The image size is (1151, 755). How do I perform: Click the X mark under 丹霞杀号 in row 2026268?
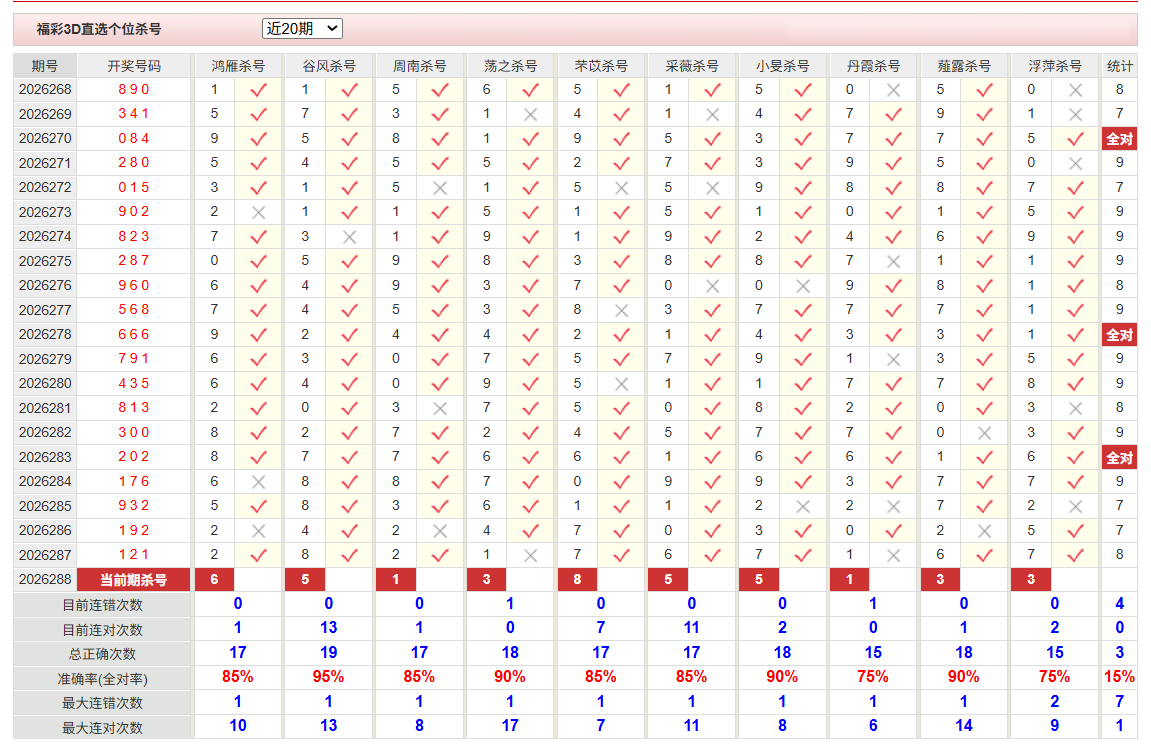(x=893, y=90)
